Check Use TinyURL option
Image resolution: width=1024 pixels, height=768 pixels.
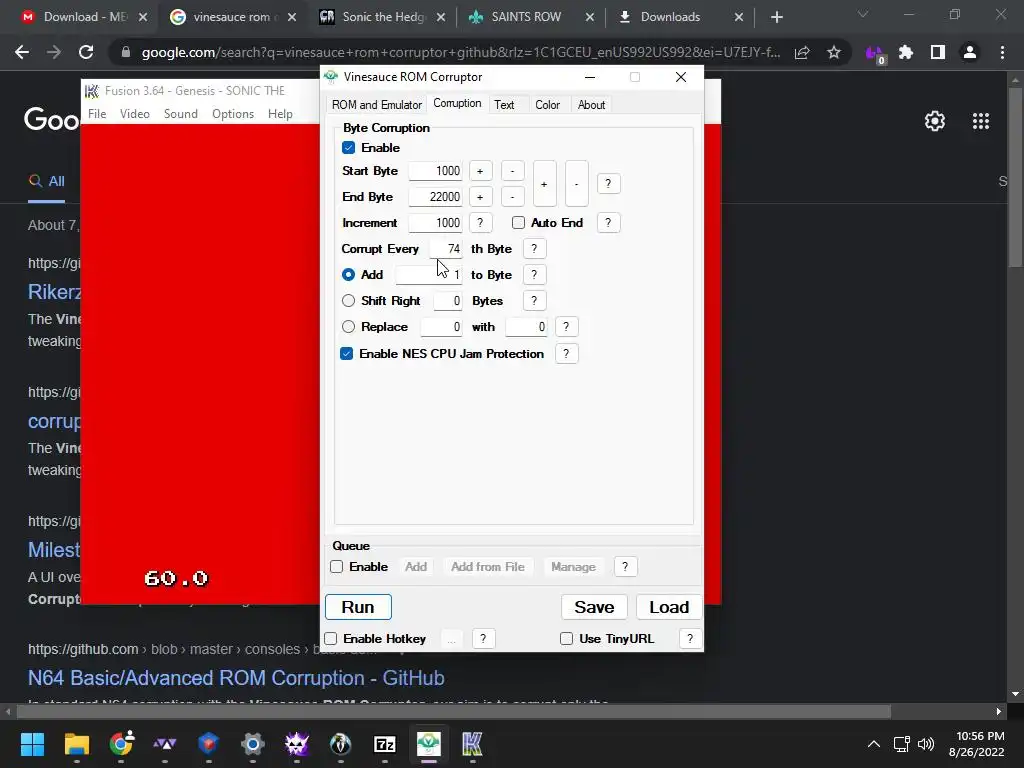(567, 639)
